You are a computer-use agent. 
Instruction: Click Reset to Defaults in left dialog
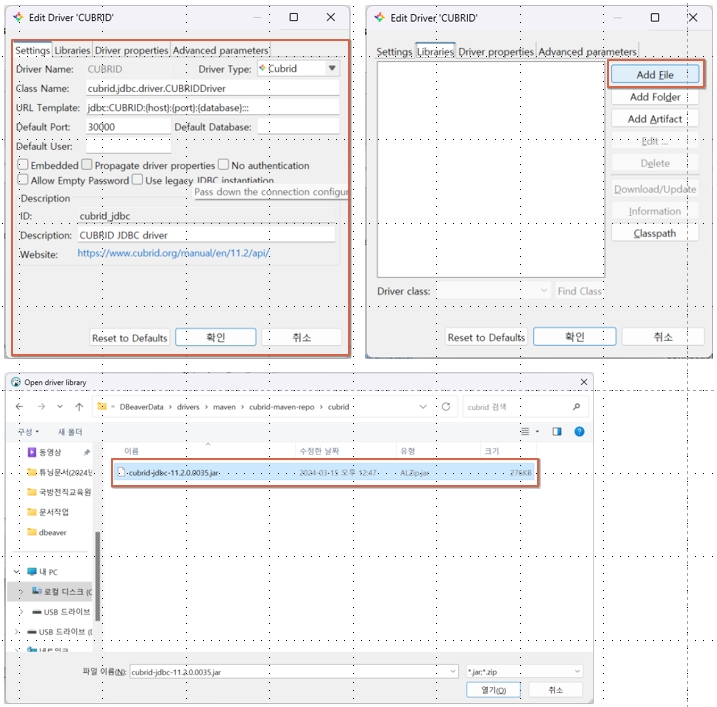click(129, 337)
